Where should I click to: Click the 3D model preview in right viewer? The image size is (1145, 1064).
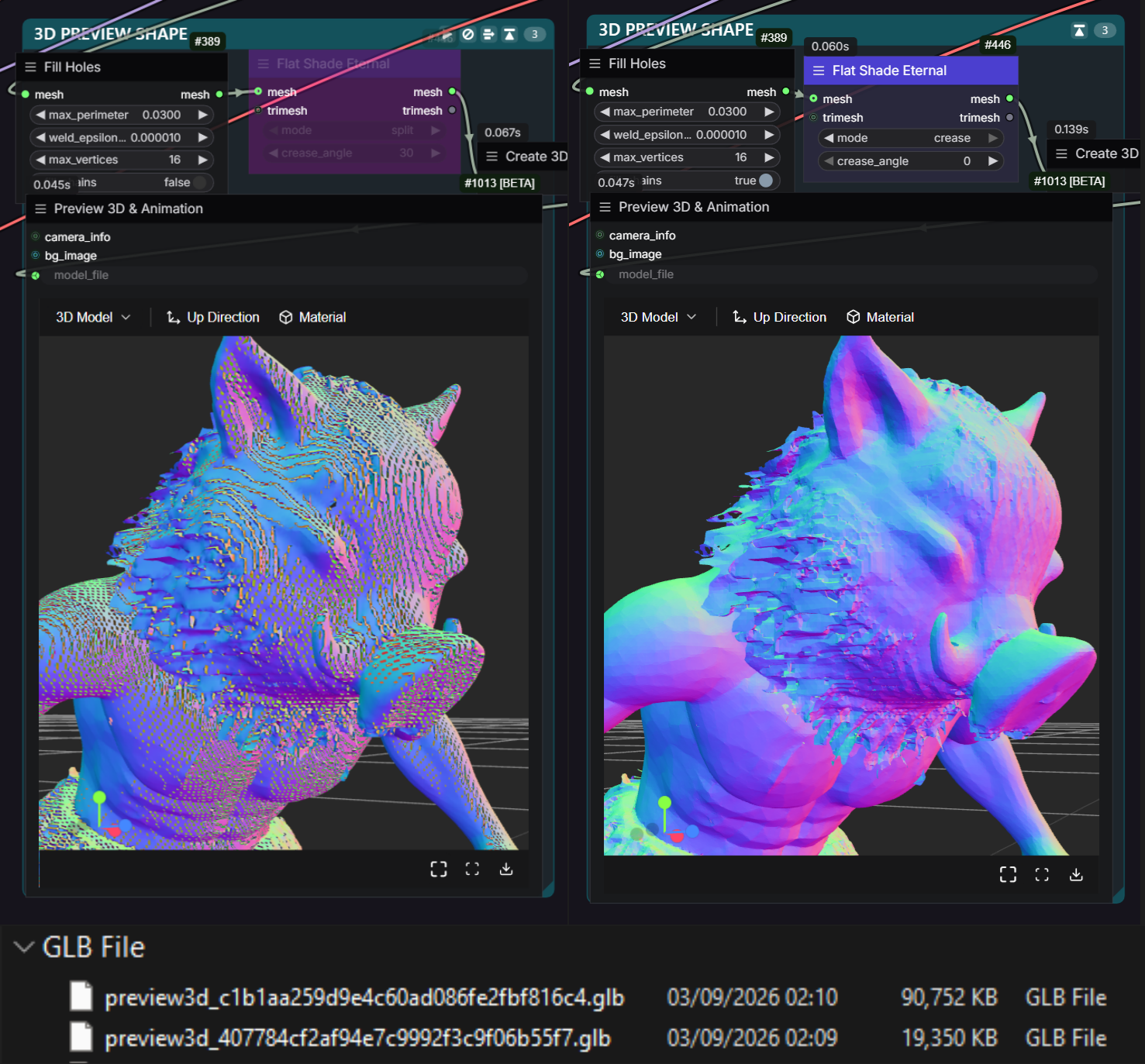[x=851, y=595]
